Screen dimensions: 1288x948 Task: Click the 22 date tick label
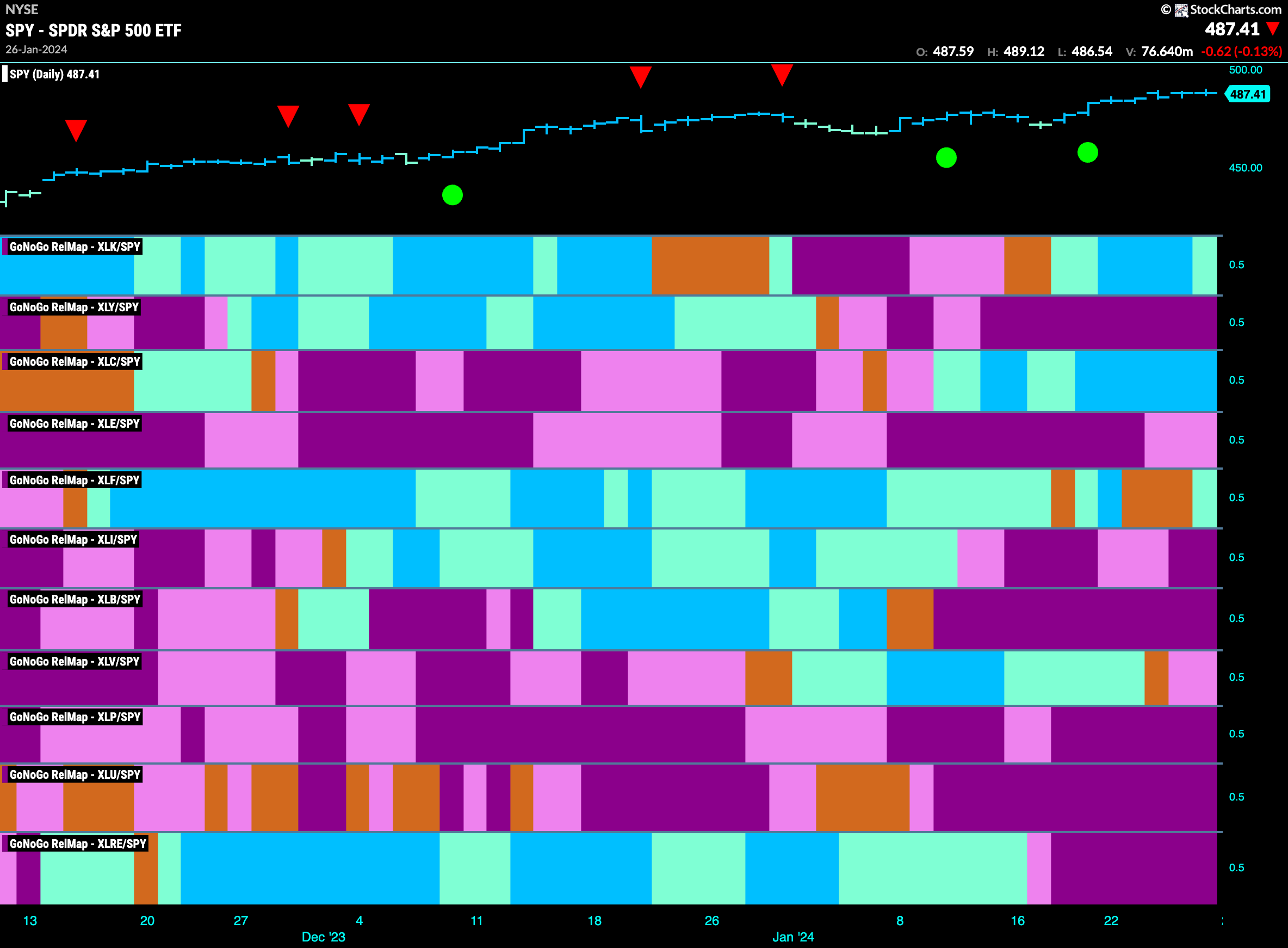(x=1111, y=920)
